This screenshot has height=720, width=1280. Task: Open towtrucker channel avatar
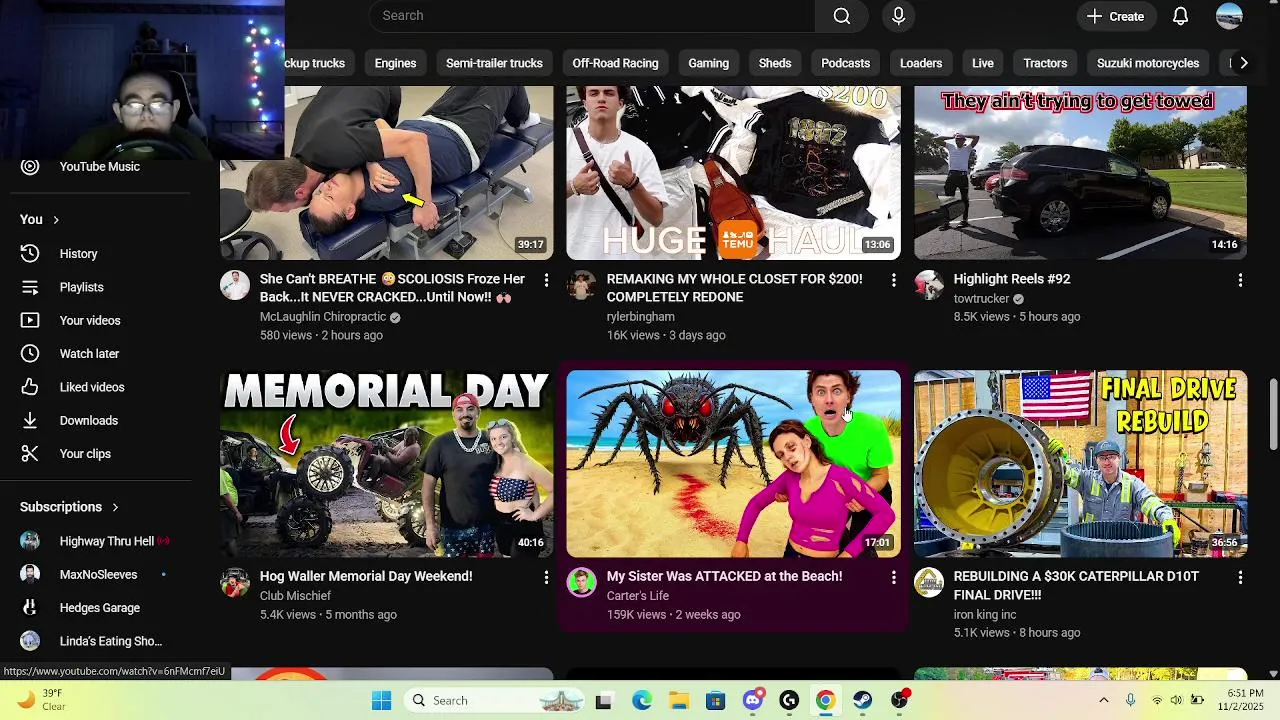(x=929, y=285)
